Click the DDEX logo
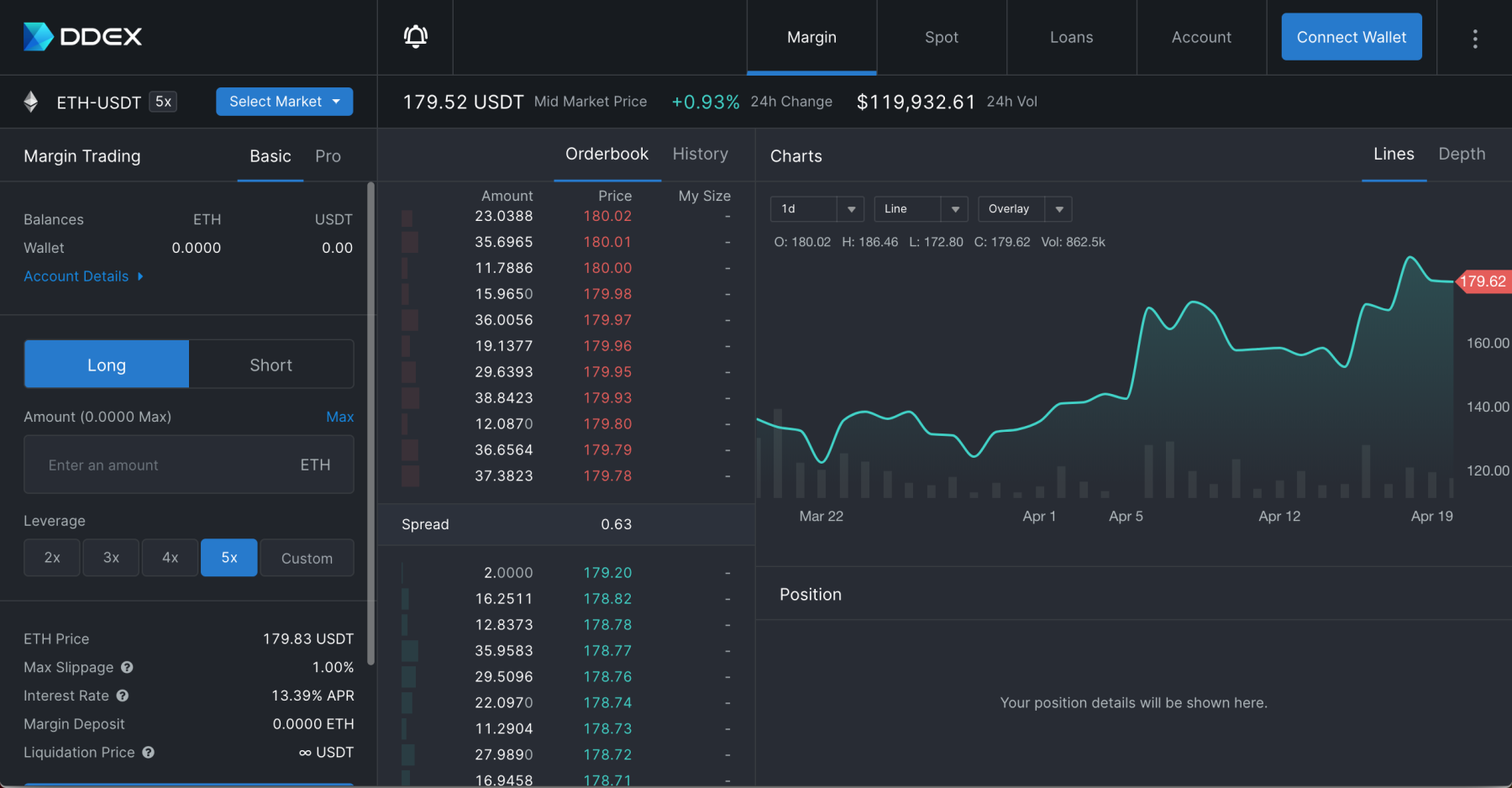The width and height of the screenshot is (1512, 788). [x=81, y=36]
